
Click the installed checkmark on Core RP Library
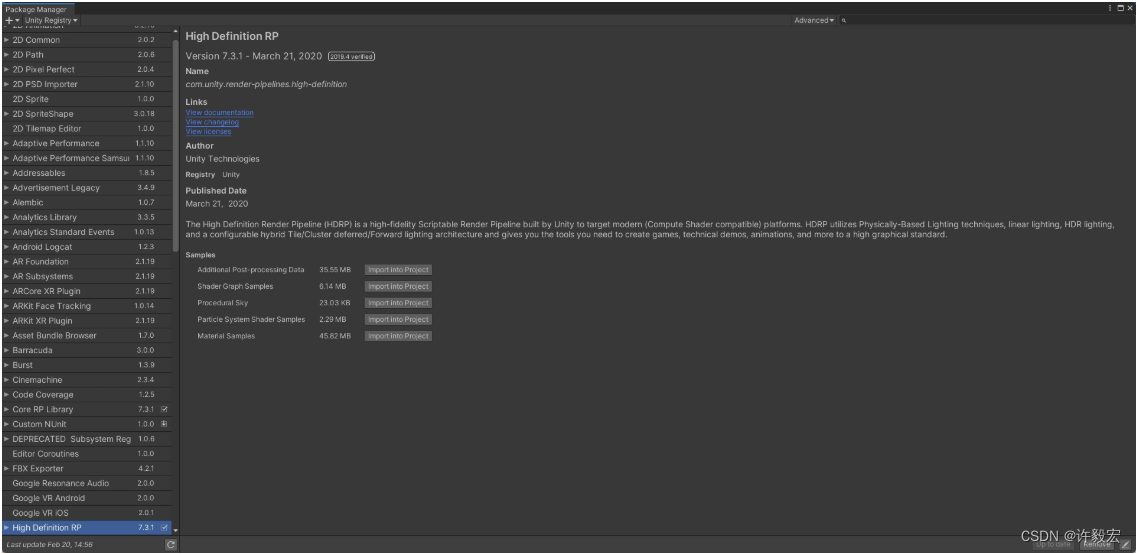(165, 410)
